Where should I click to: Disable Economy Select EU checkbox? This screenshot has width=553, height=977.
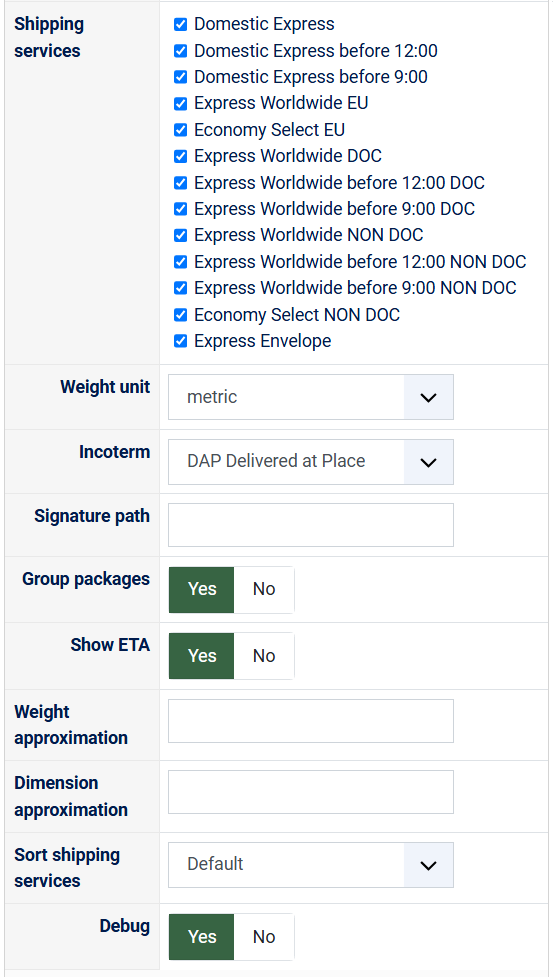tap(181, 130)
